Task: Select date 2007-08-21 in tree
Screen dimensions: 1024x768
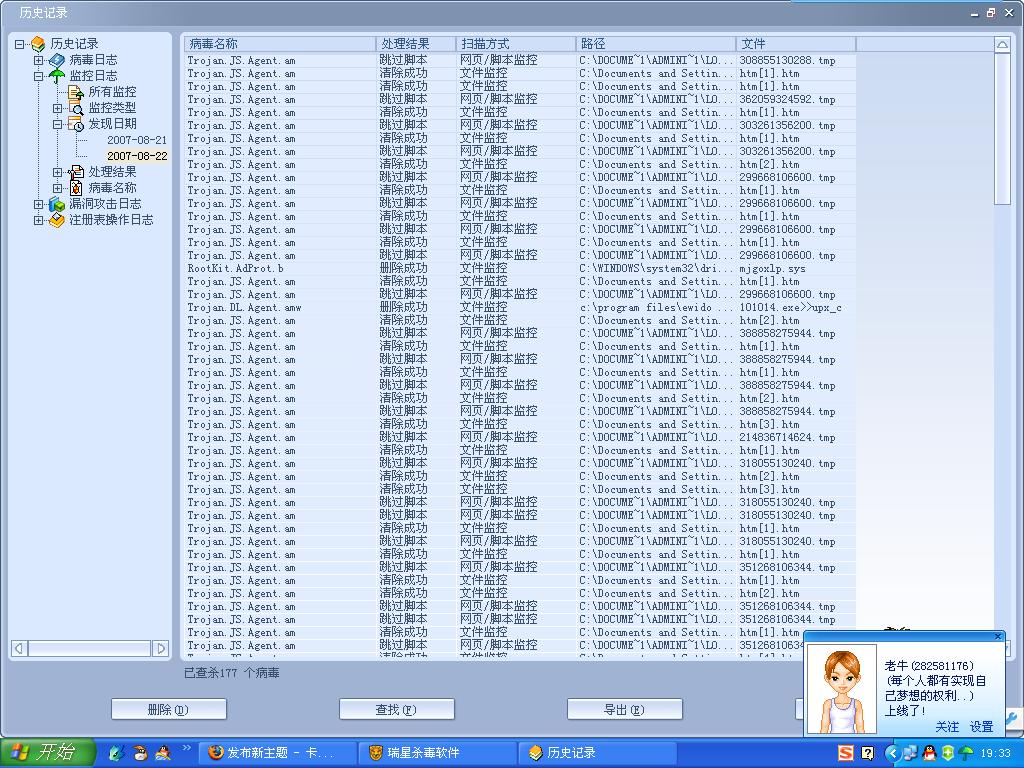Action: point(137,140)
